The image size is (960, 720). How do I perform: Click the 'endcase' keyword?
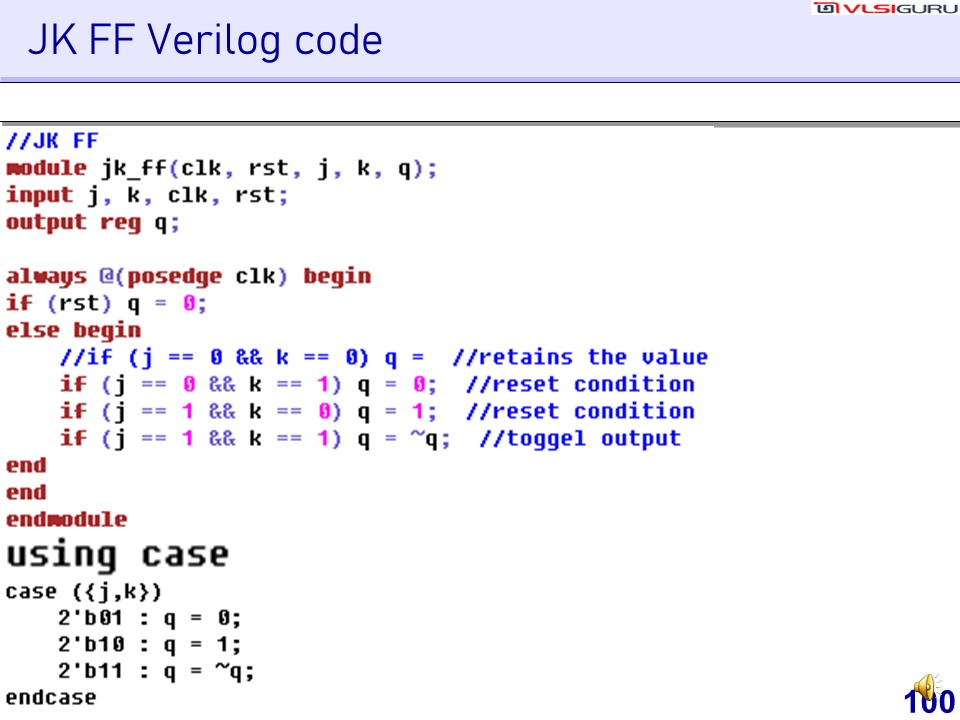51,697
